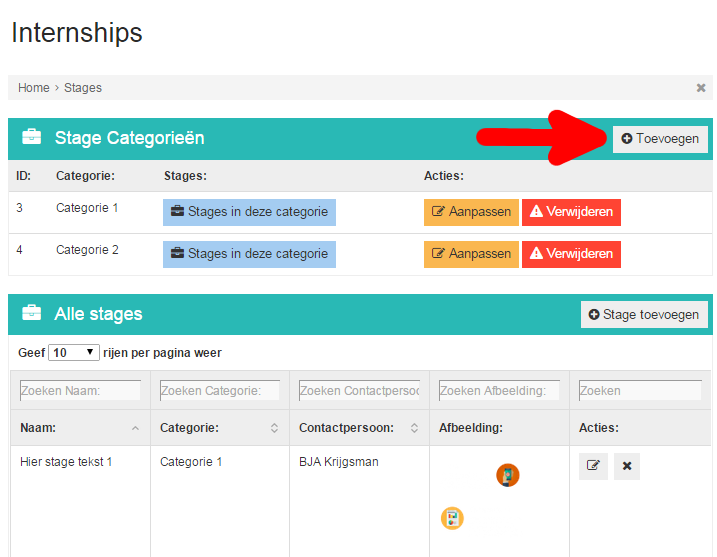Close the breadcrumb bar with the X

pyautogui.click(x=701, y=88)
